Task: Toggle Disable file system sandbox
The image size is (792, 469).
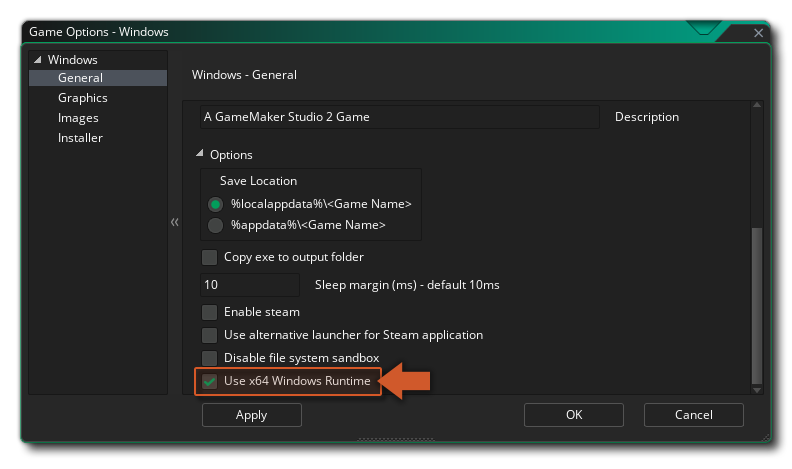Action: 209,358
